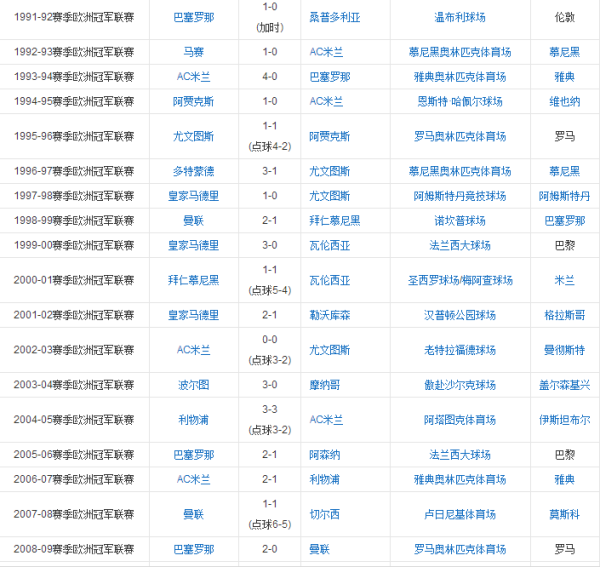The image size is (600, 567).
Task: Click 莫斯科 city link
Action: (x=565, y=514)
